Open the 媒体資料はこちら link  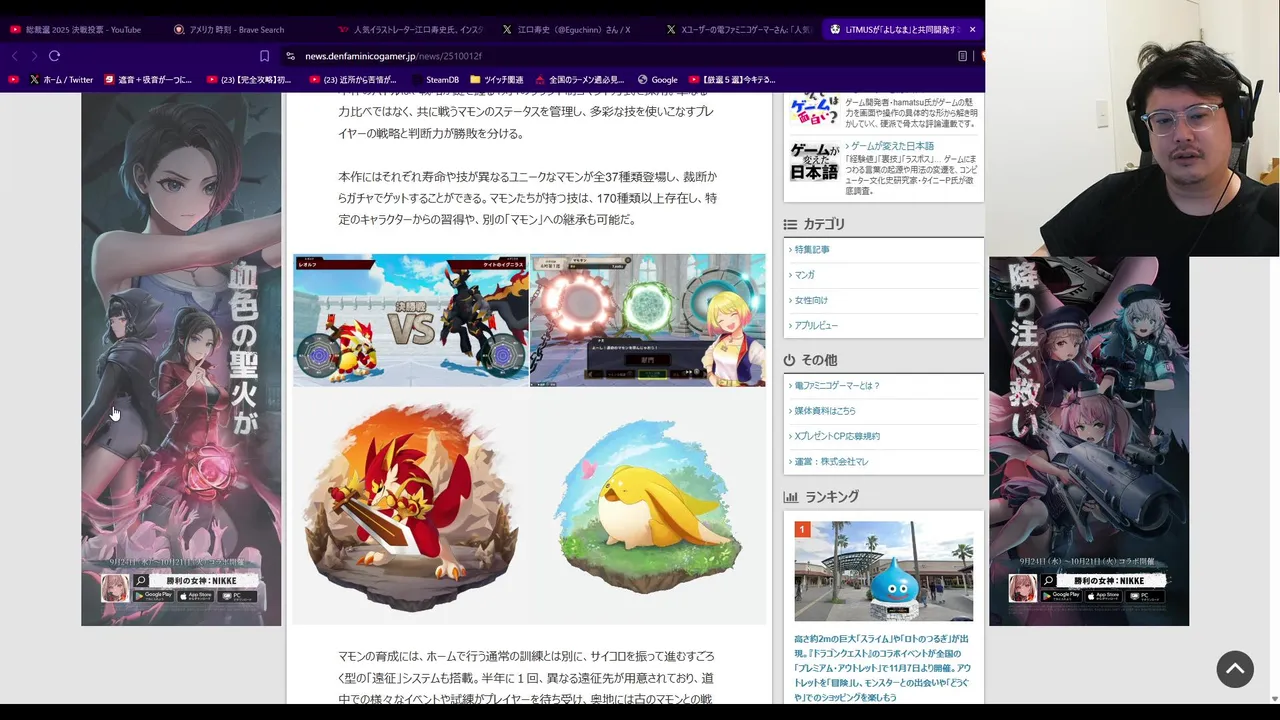click(x=825, y=411)
